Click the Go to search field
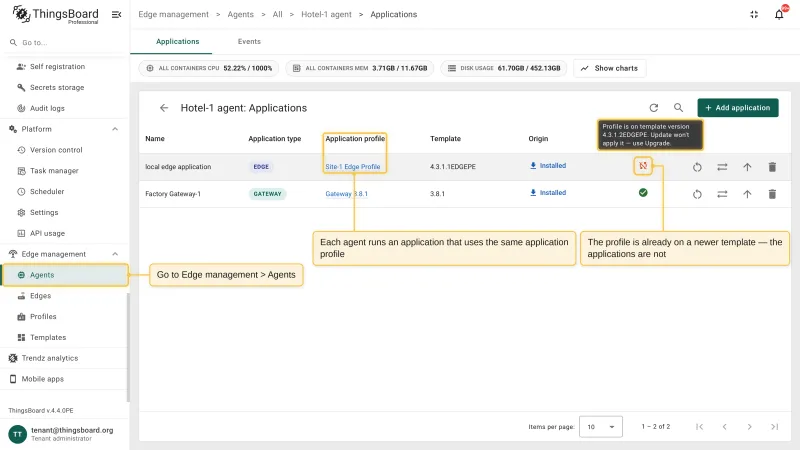Screen dimensions: 800x450 pyautogui.click(x=64, y=43)
